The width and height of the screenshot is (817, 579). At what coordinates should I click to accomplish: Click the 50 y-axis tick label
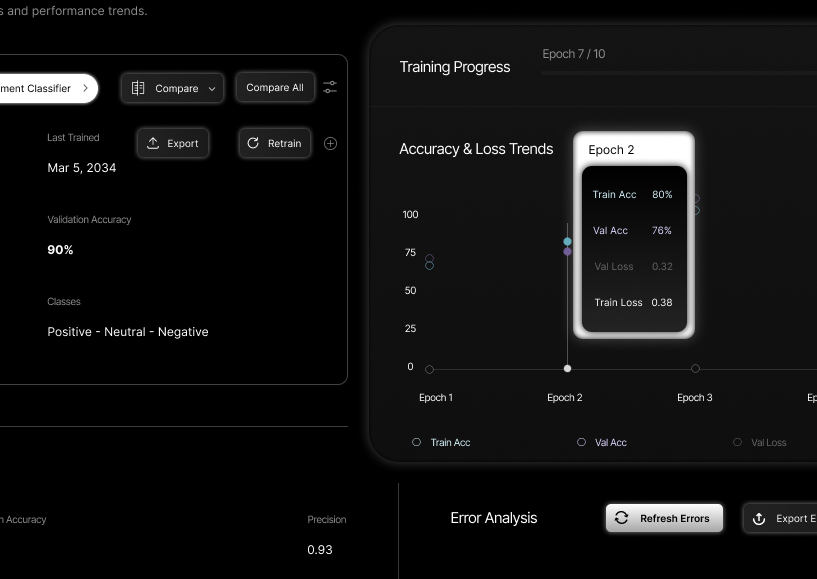pyautogui.click(x=411, y=291)
